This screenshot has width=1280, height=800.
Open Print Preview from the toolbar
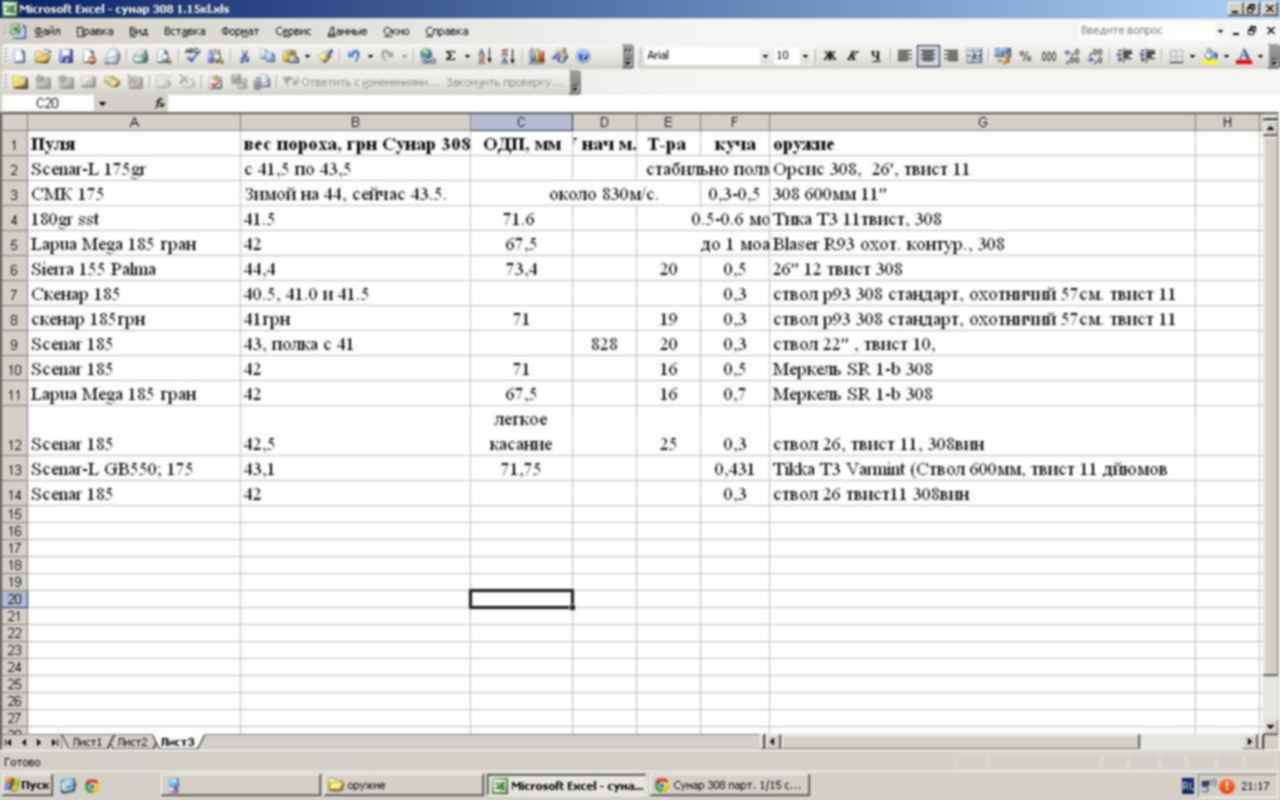pos(163,56)
